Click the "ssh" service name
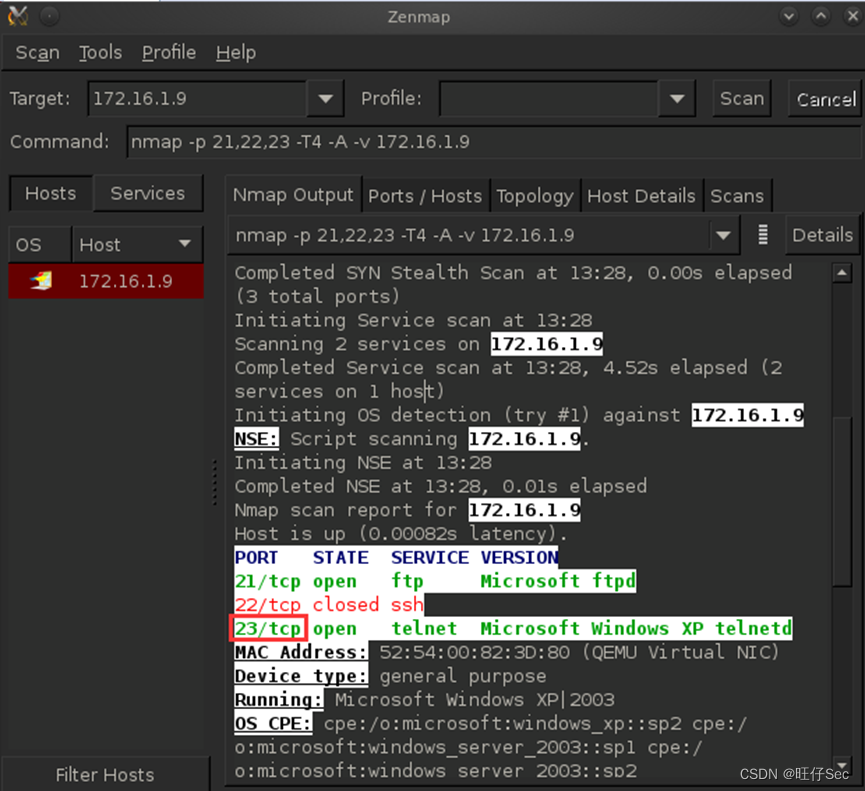 point(407,605)
